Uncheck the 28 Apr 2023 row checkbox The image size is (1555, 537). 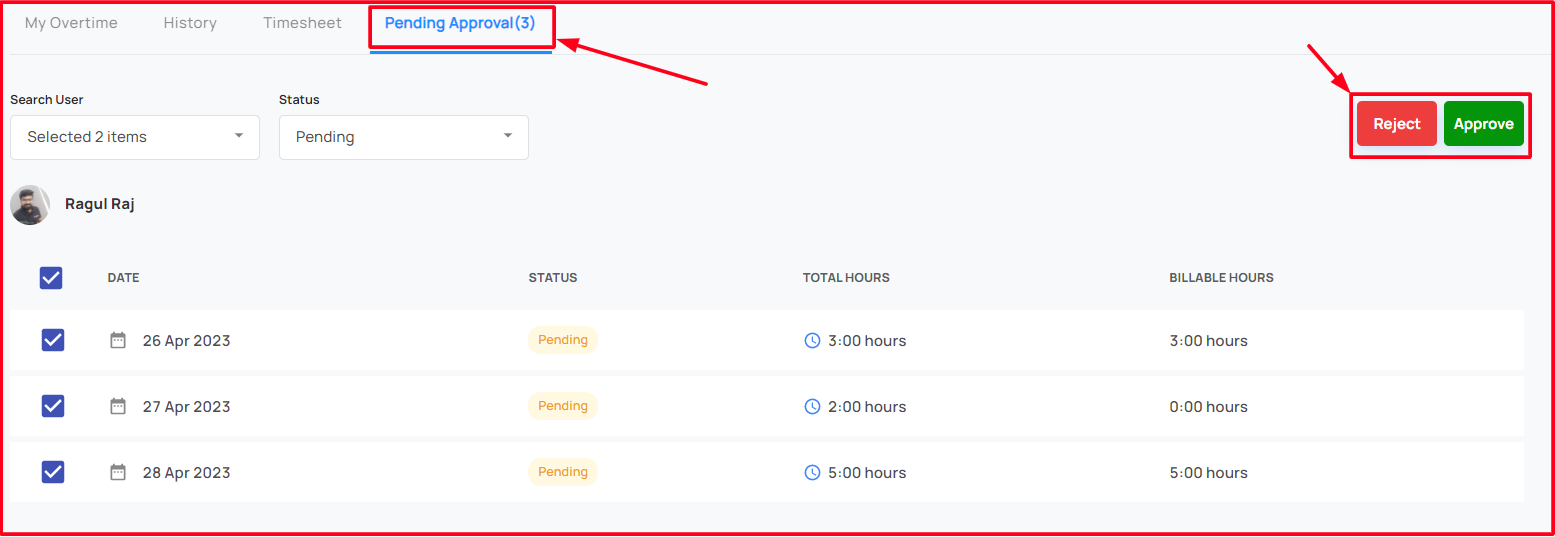(53, 472)
